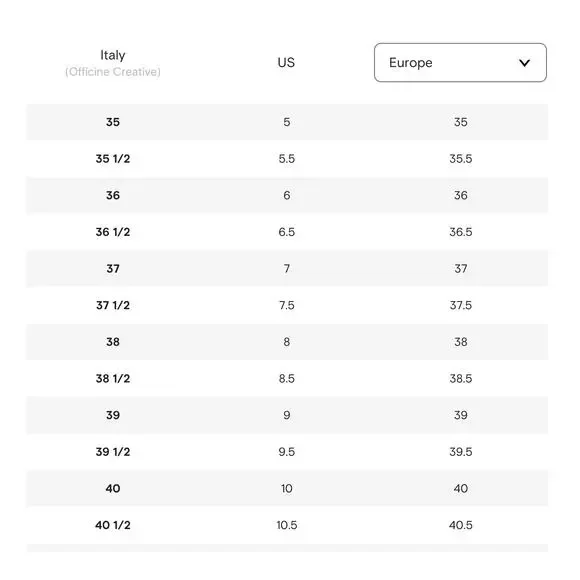Image resolution: width=580 pixels, height=580 pixels.
Task: Click Europe size 36.5 cell
Action: [461, 232]
